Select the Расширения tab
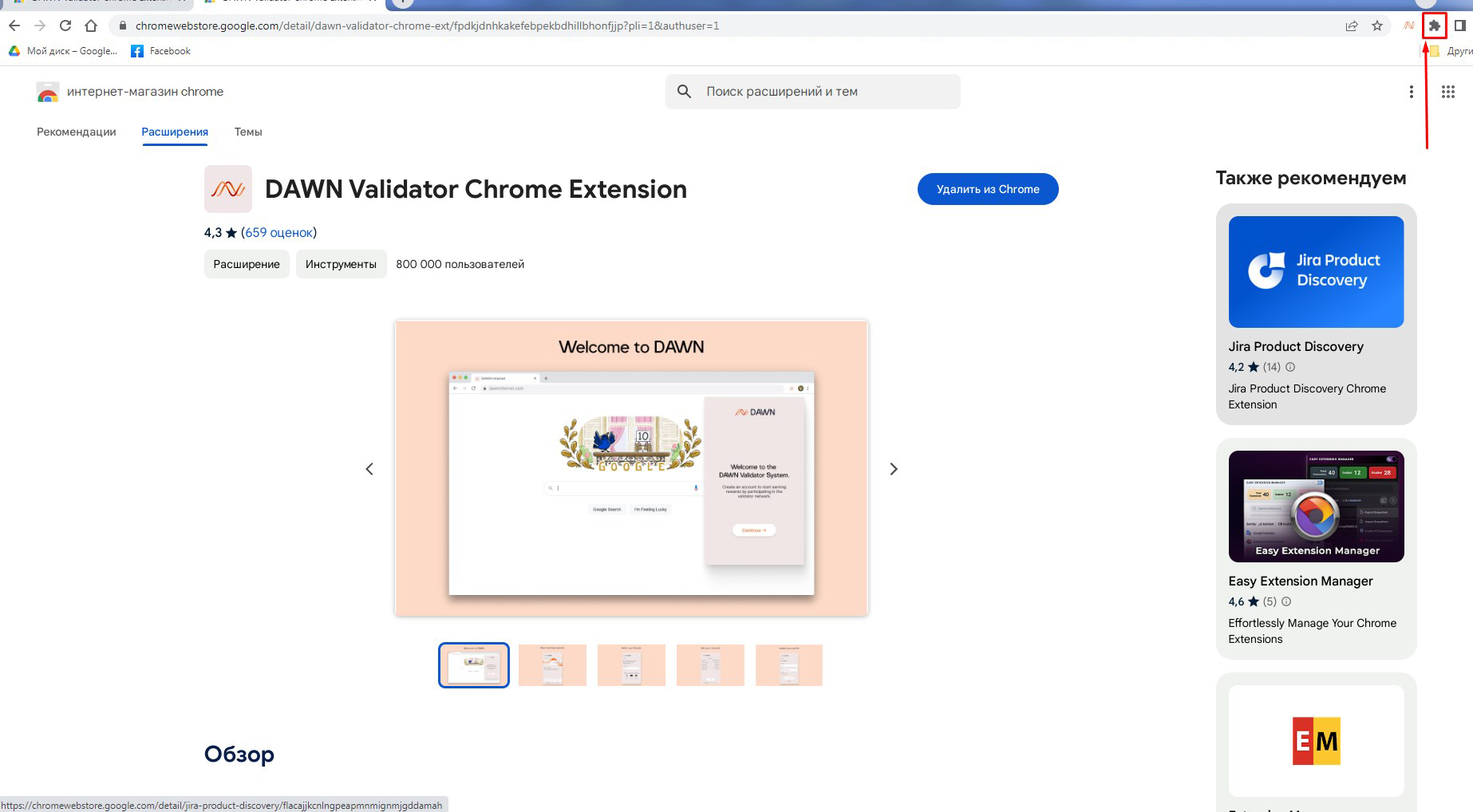Viewport: 1473px width, 812px height. tap(175, 132)
